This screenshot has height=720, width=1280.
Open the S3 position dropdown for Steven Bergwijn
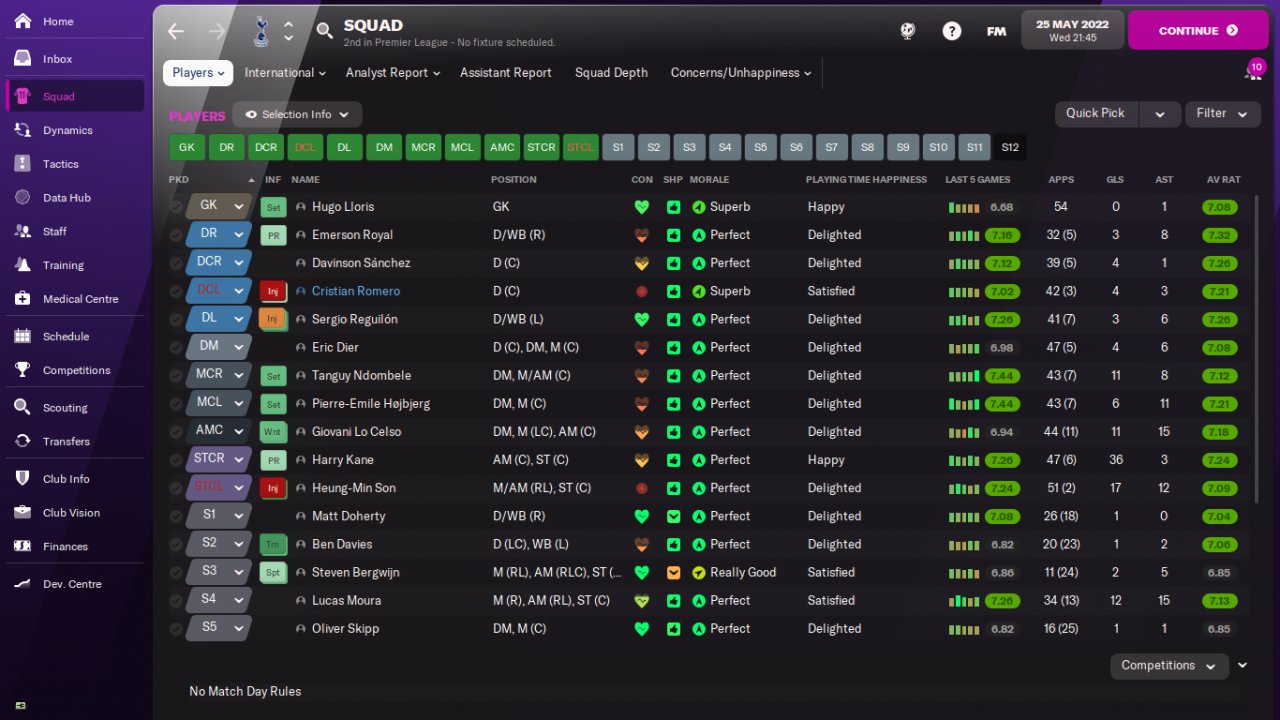point(217,571)
